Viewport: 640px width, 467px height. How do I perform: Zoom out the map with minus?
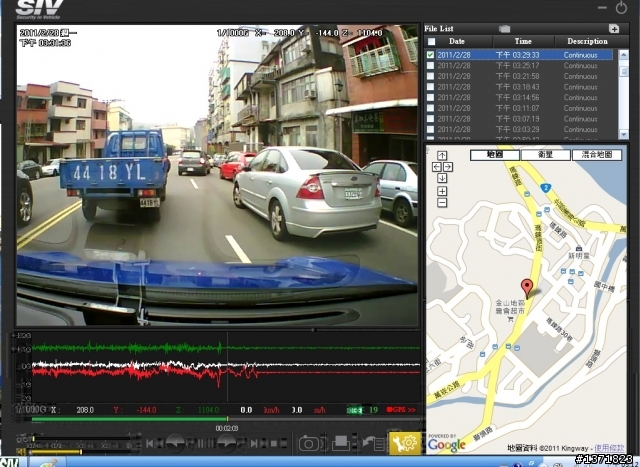[x=442, y=203]
